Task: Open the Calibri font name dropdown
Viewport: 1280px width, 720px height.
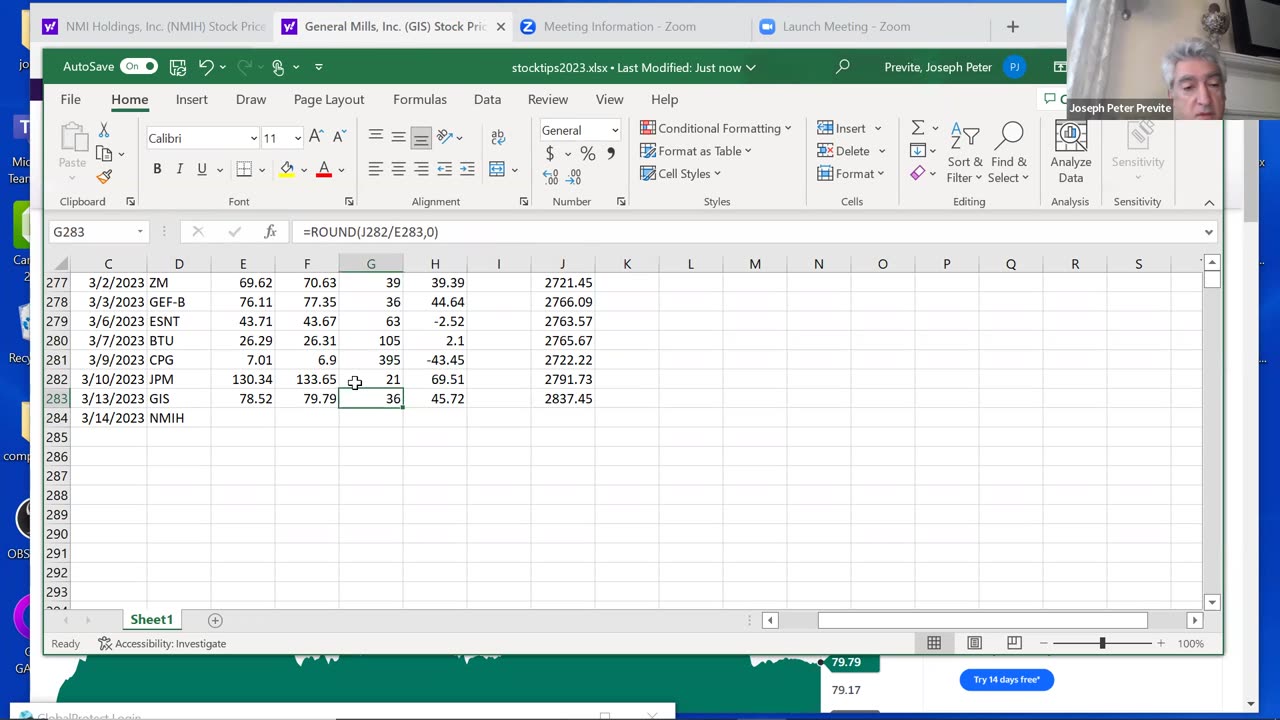Action: click(254, 138)
